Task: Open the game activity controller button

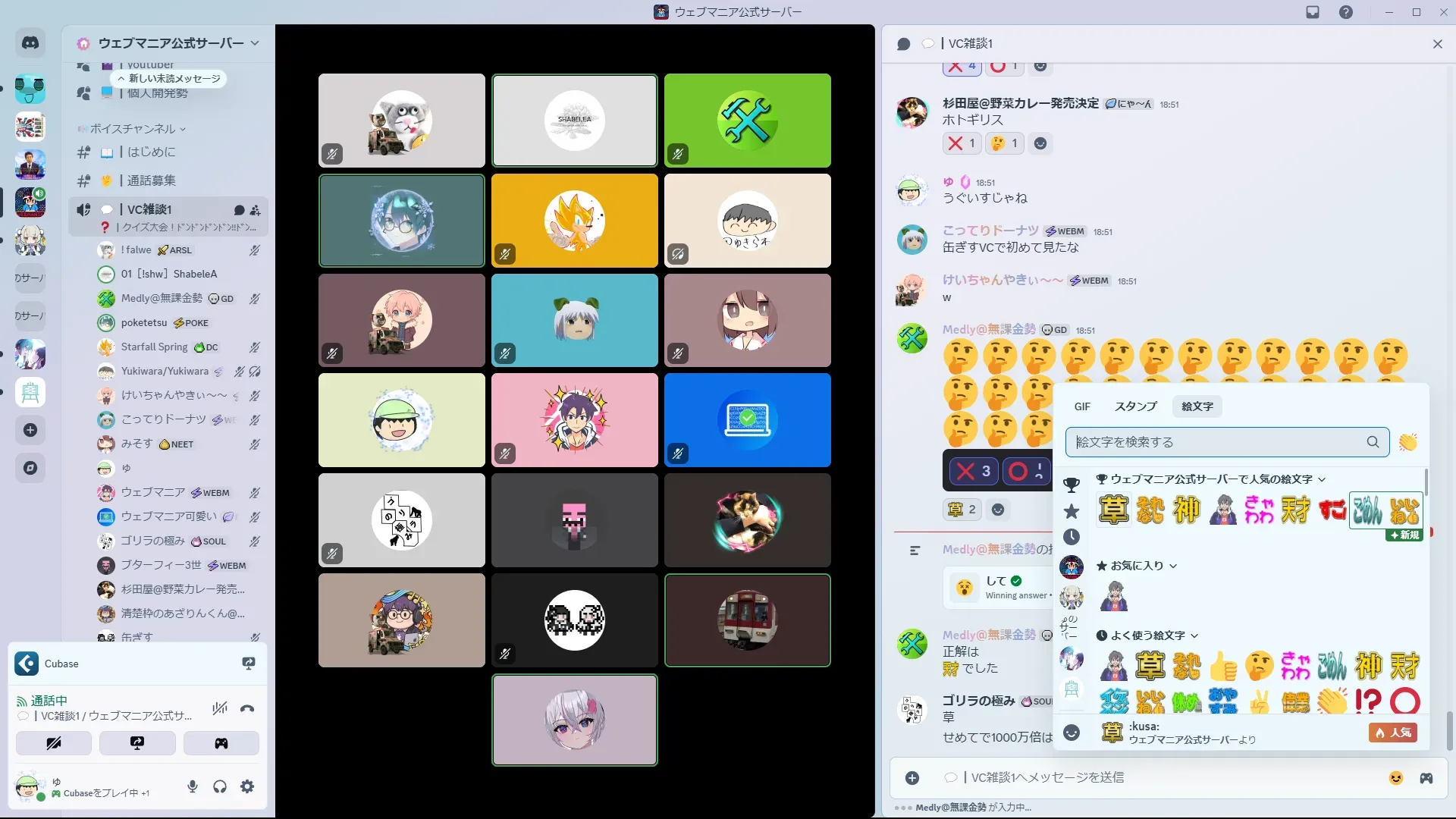Action: coord(221,743)
